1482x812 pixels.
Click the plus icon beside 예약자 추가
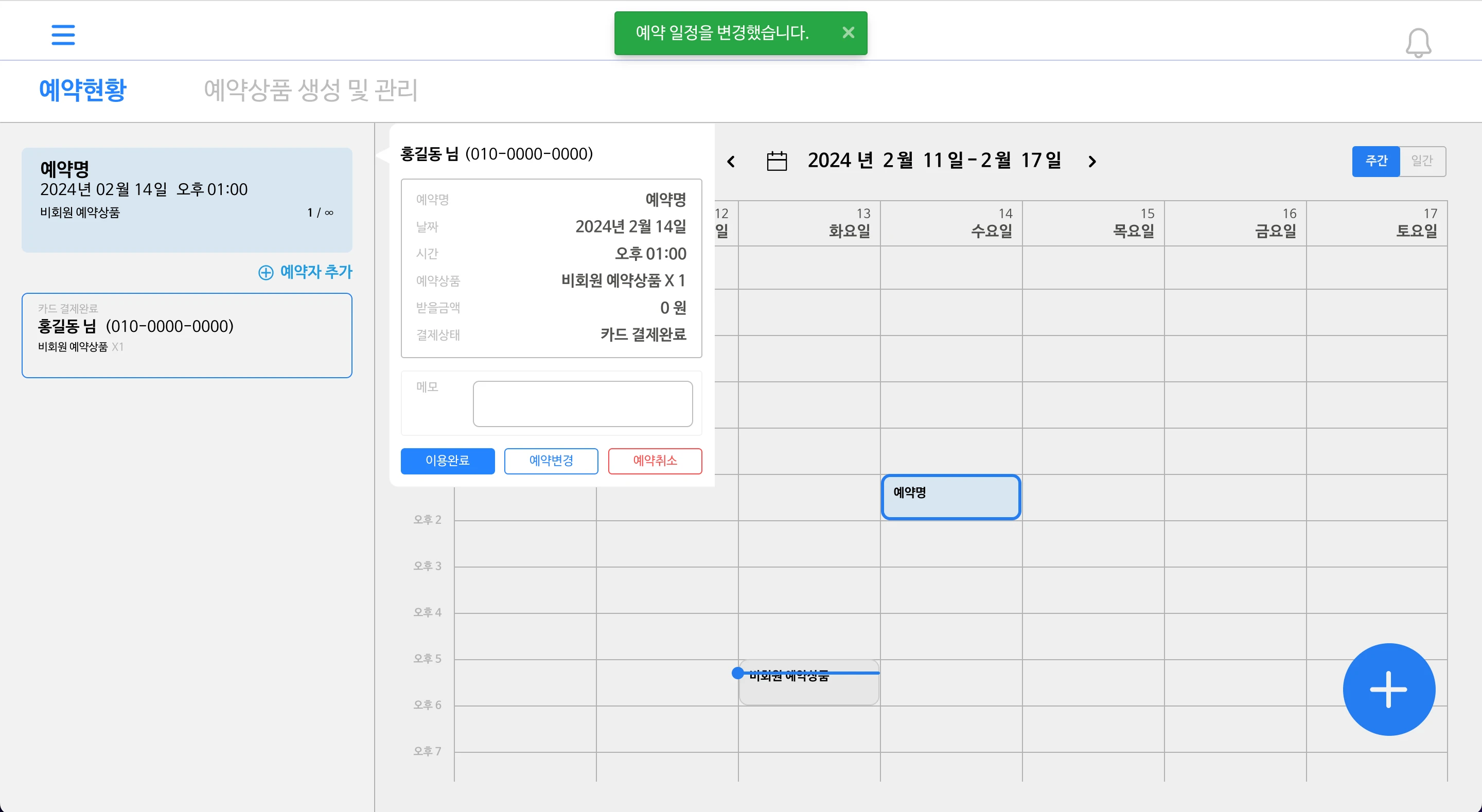tap(266, 273)
